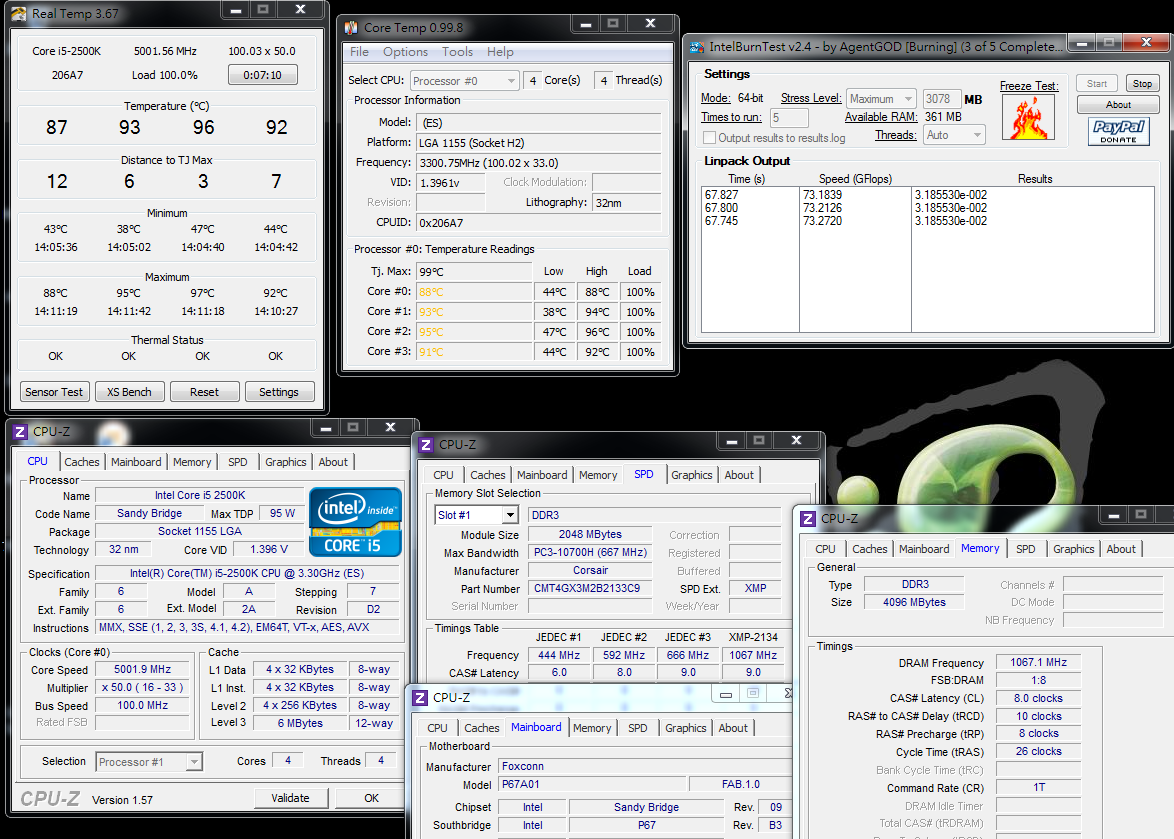The image size is (1174, 839).
Task: Click the XS Bench button
Action: [129, 392]
